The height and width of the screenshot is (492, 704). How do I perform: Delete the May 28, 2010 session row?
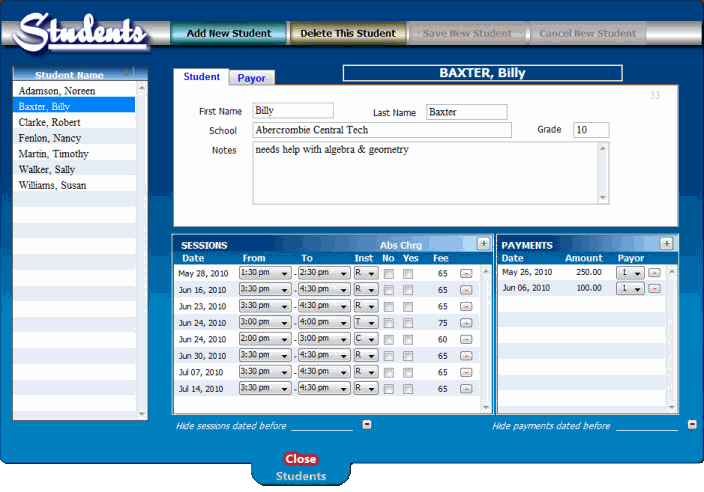coord(466,273)
